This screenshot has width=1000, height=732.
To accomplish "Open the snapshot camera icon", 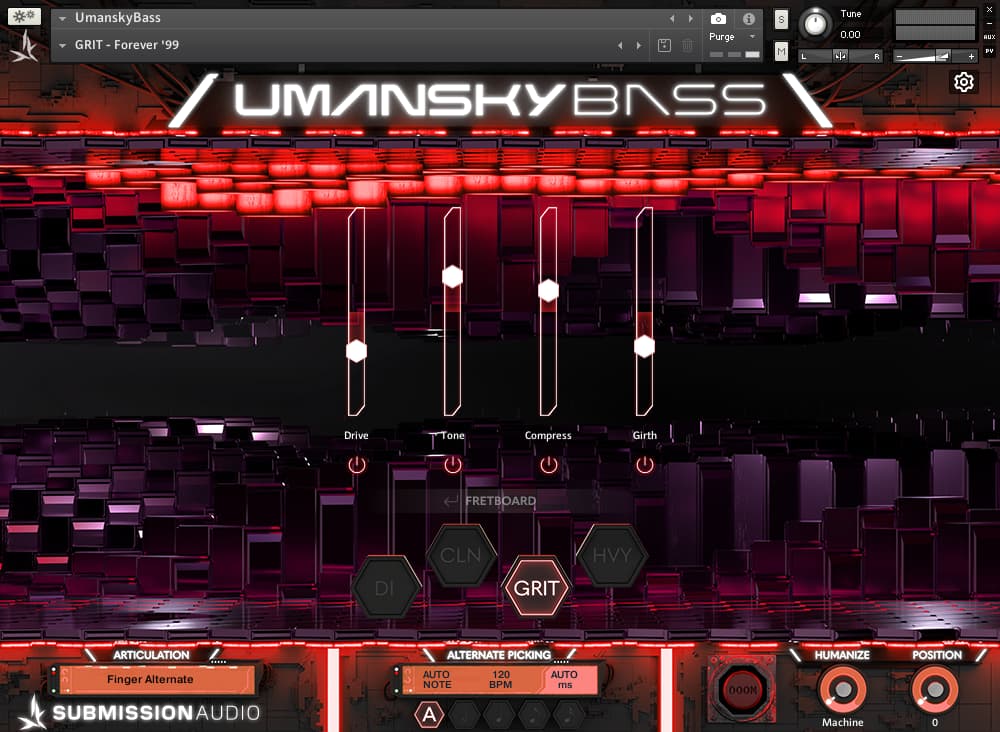I will [719, 17].
